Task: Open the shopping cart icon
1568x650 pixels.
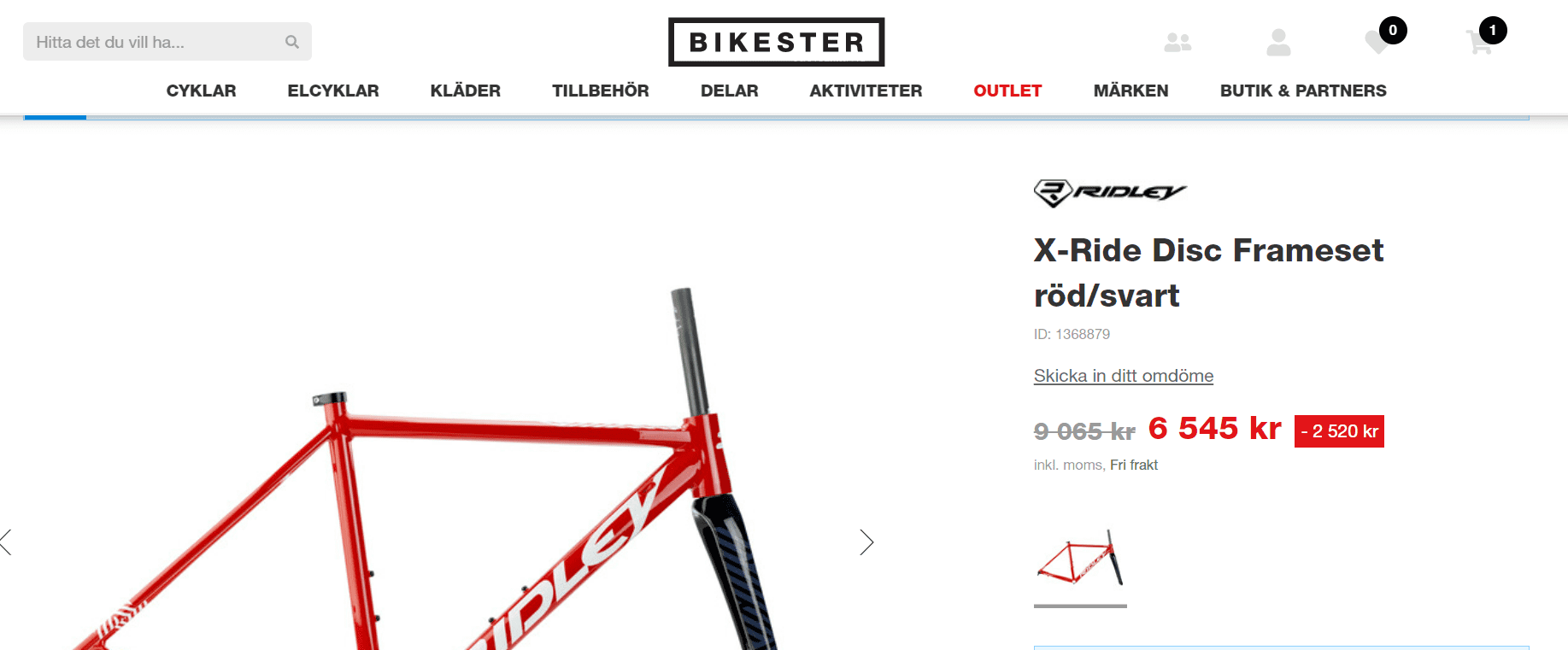Action: (x=1479, y=42)
